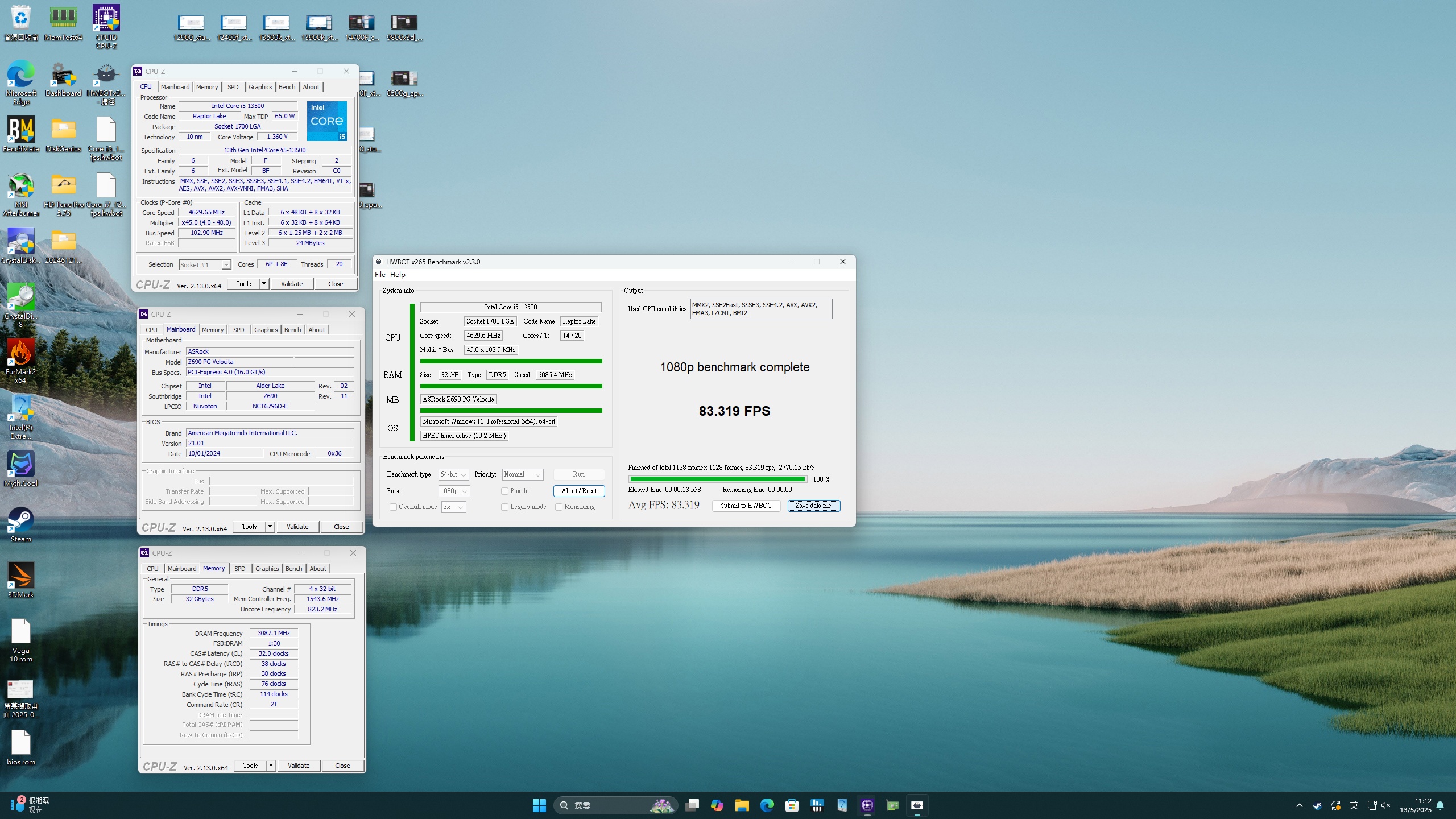Open File Explorer from the taskbar
This screenshot has height=819, width=1456.
[742, 805]
